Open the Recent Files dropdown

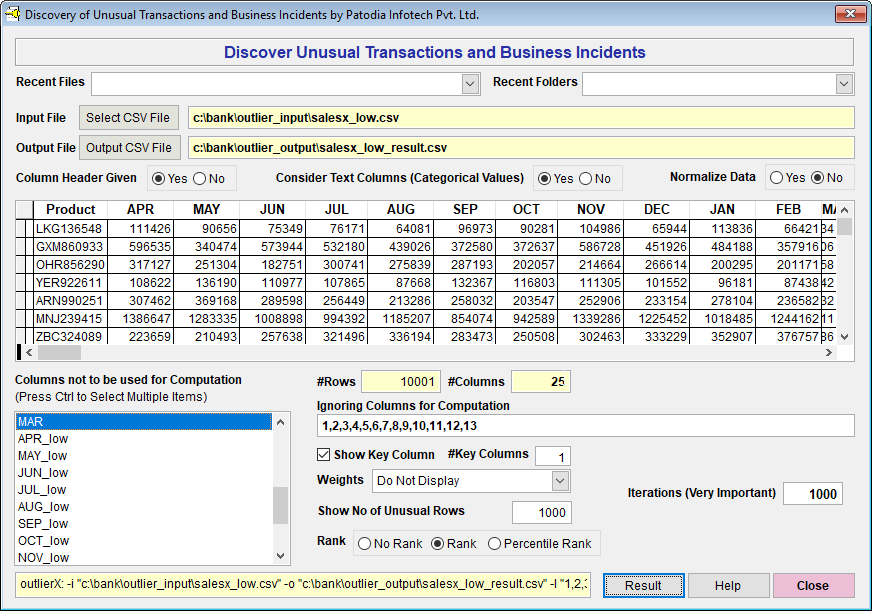[471, 84]
